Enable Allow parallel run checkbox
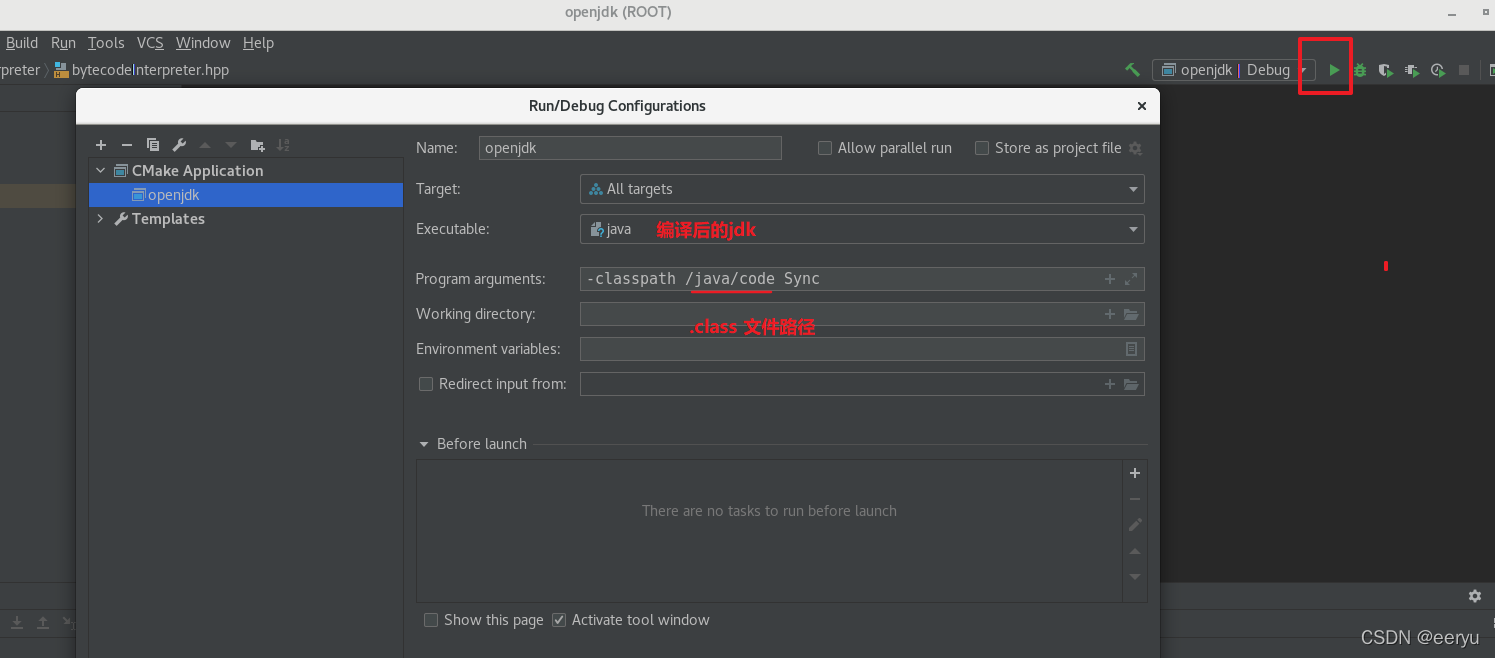This screenshot has width=1495, height=658. pyautogui.click(x=825, y=148)
